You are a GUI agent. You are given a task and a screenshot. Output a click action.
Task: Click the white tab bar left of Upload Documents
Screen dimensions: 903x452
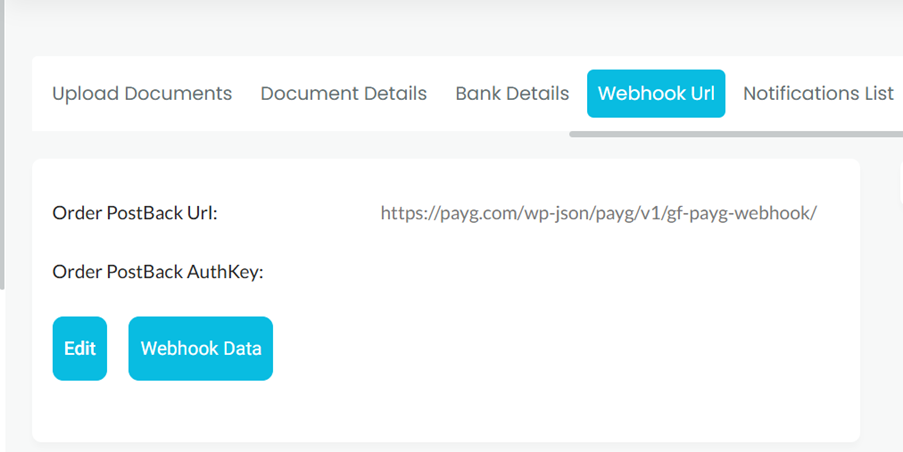coord(41,94)
